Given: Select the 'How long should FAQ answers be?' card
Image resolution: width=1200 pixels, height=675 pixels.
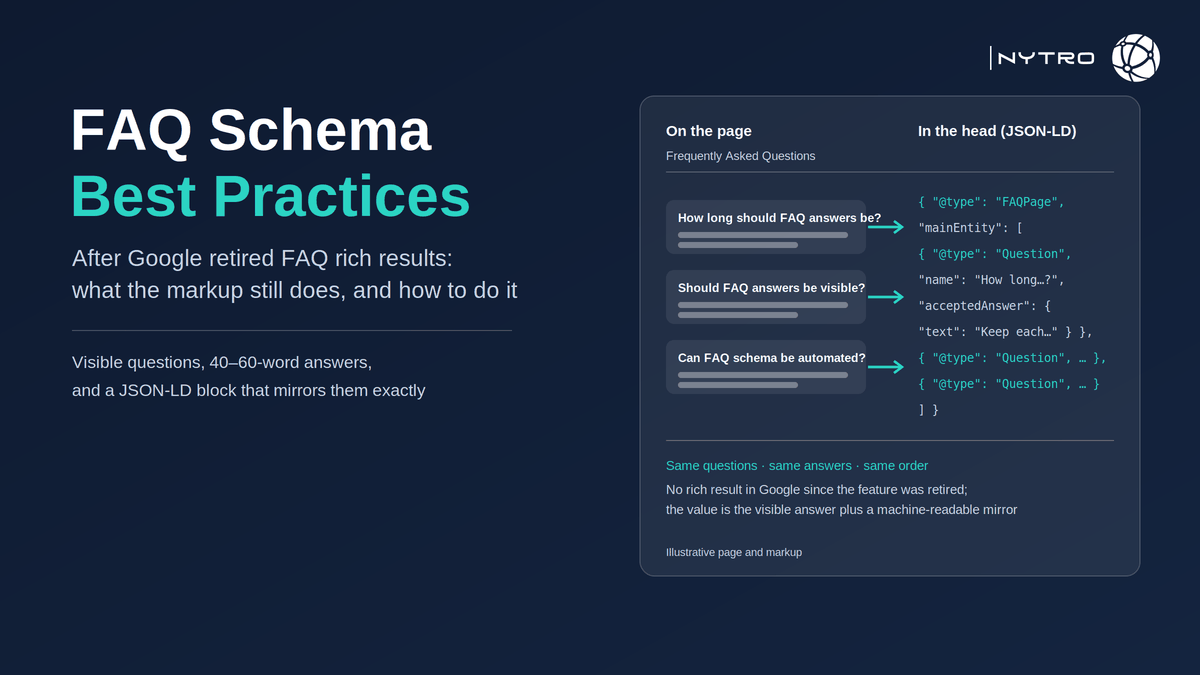Looking at the screenshot, I should click(x=766, y=227).
